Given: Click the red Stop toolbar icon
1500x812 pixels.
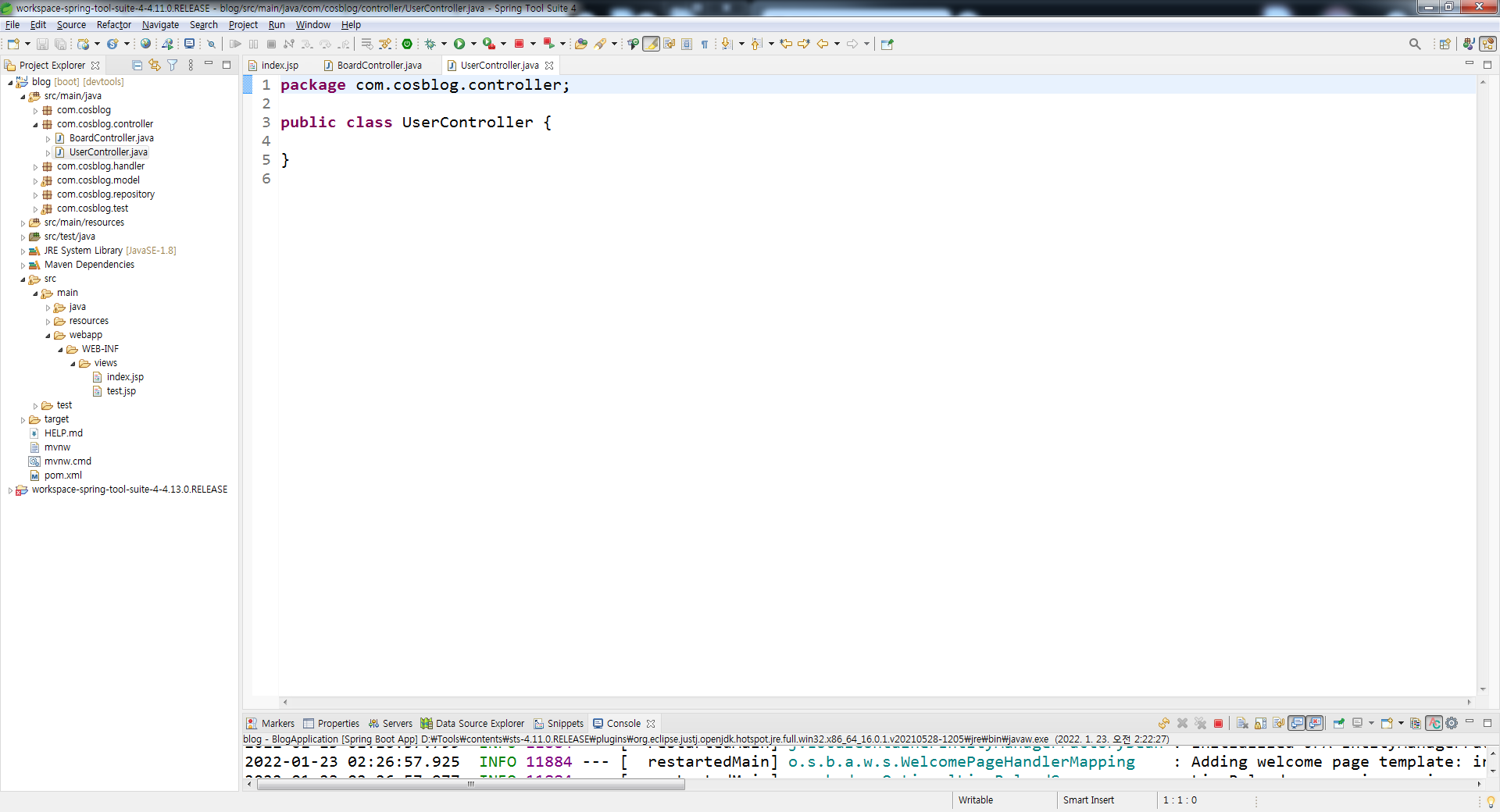Looking at the screenshot, I should [x=519, y=44].
